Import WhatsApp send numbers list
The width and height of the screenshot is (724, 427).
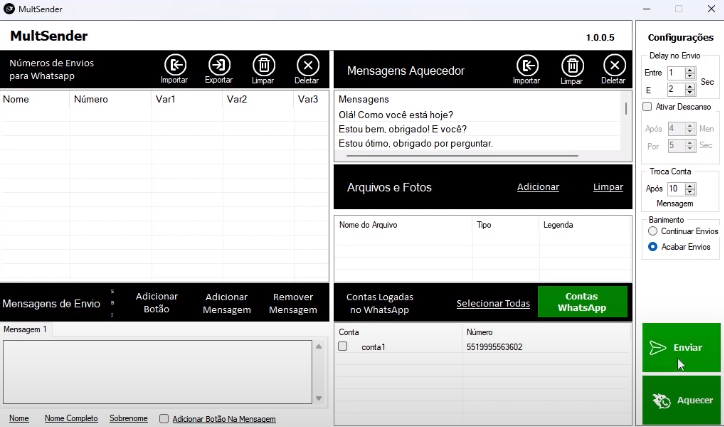click(x=175, y=69)
